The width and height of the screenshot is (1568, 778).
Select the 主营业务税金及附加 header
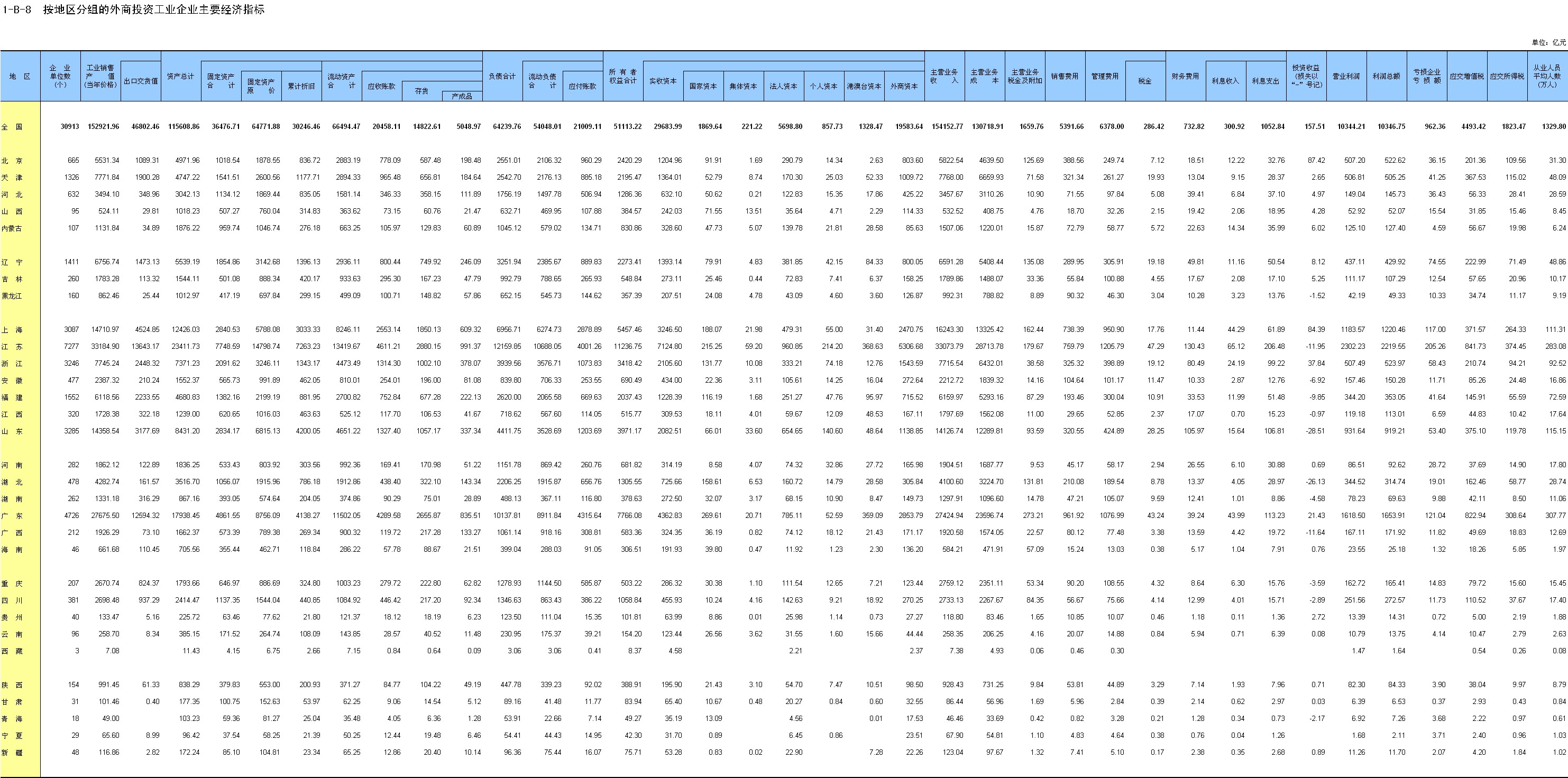pos(1024,76)
